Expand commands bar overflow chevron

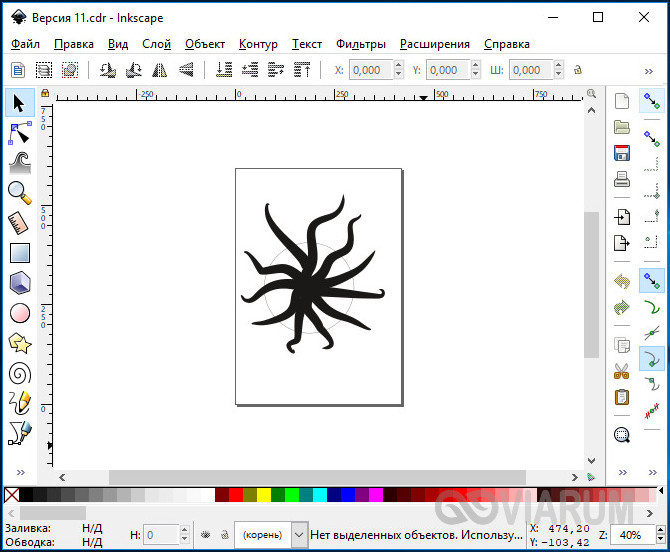click(649, 71)
